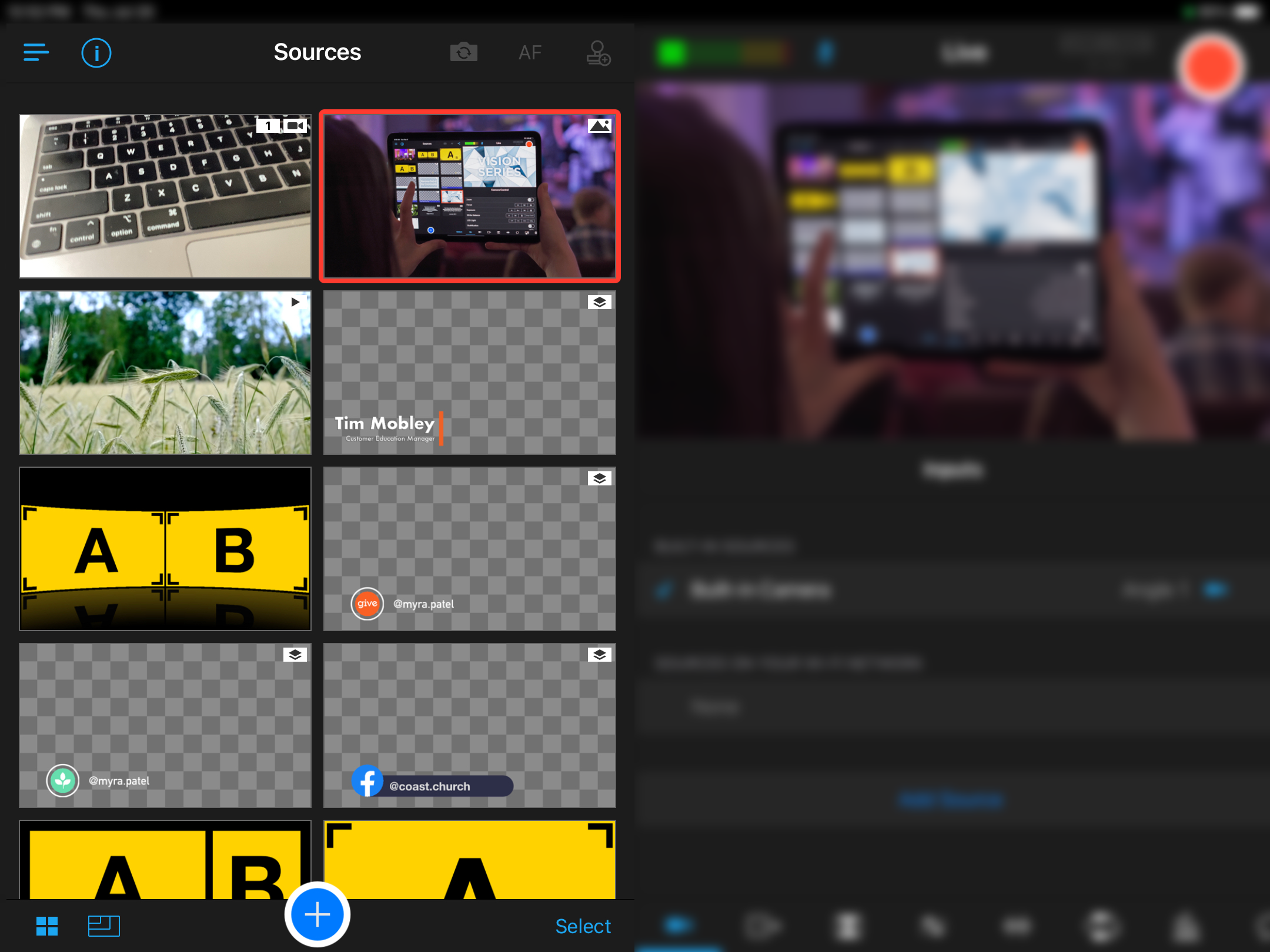The width and height of the screenshot is (1270, 952).
Task: Click the info icon in top left
Action: coord(97,52)
